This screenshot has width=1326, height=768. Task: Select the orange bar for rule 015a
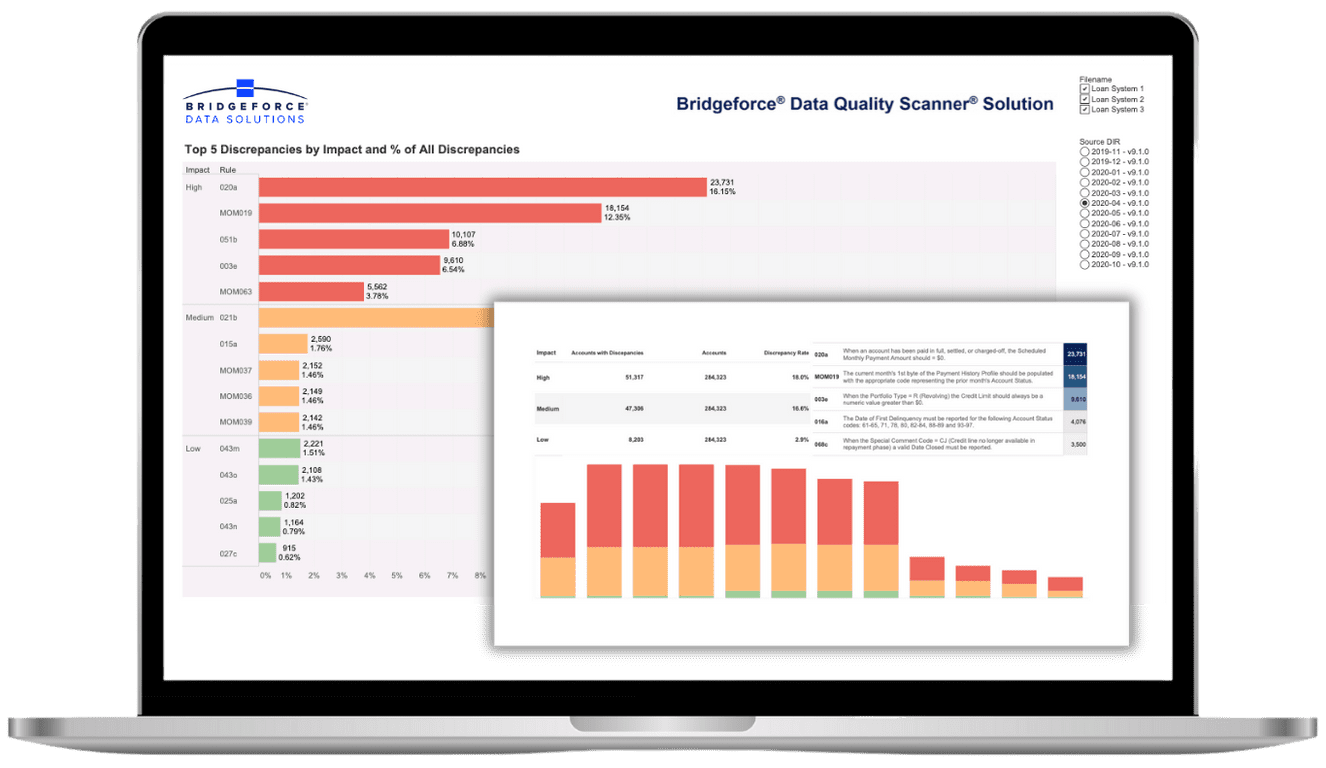click(x=283, y=344)
